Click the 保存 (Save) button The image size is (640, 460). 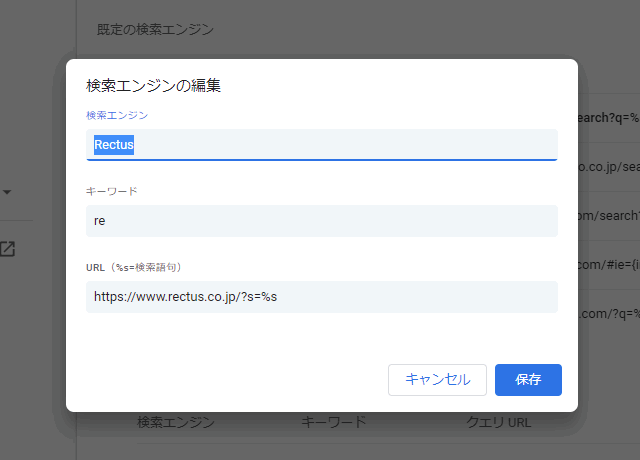click(528, 380)
